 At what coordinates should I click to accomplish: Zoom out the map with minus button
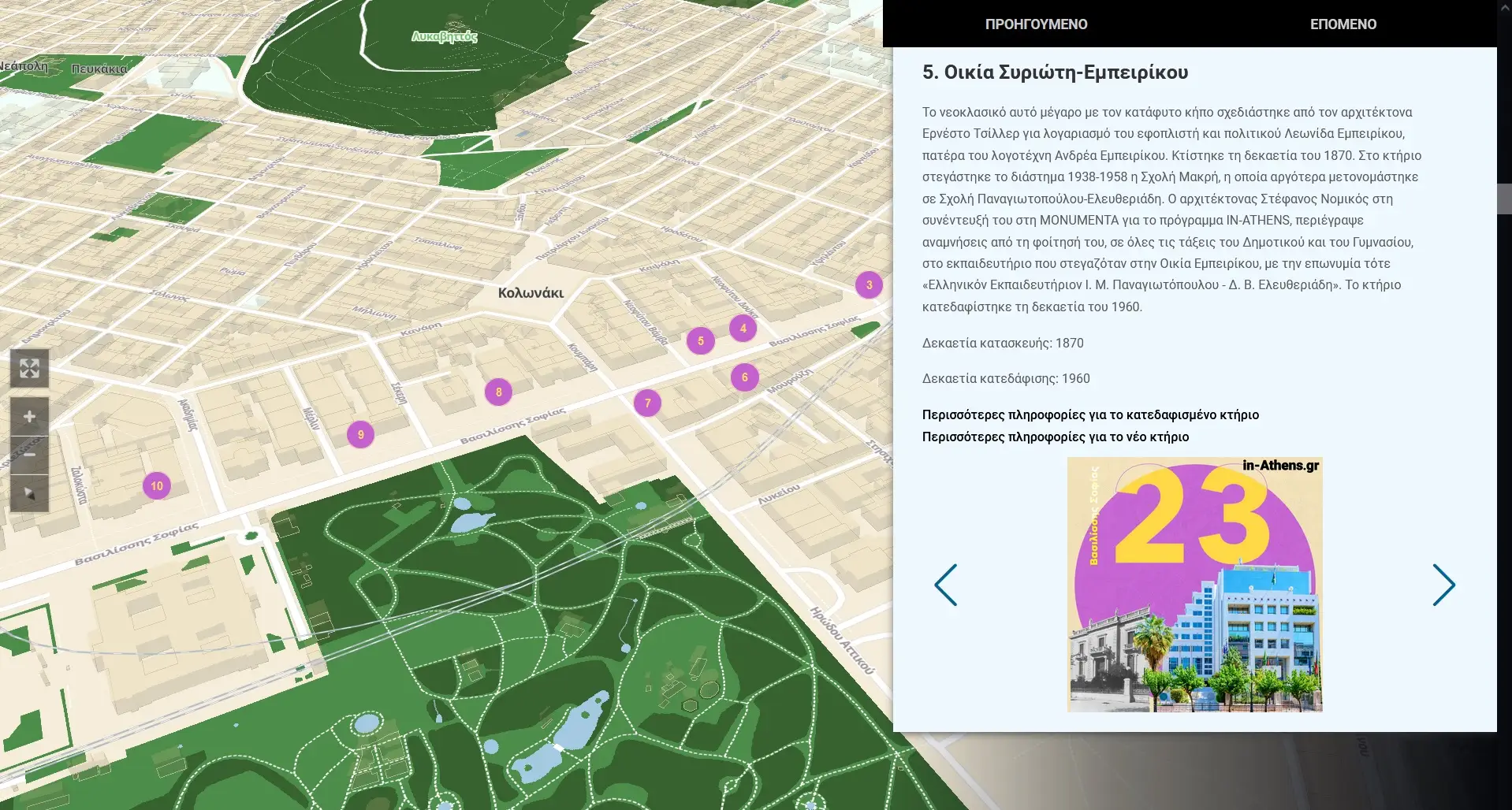pyautogui.click(x=29, y=455)
